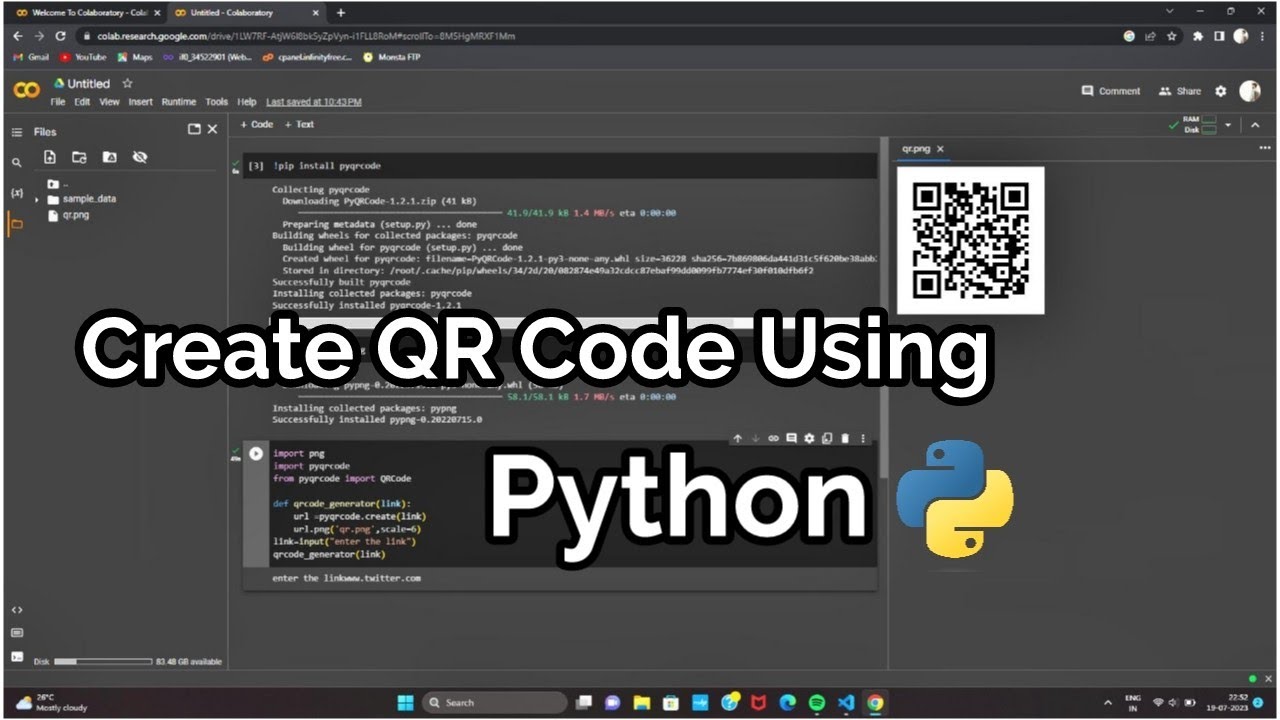Run the qrcode_generator code cell
Screen dimensions: 1280x720
coord(256,453)
